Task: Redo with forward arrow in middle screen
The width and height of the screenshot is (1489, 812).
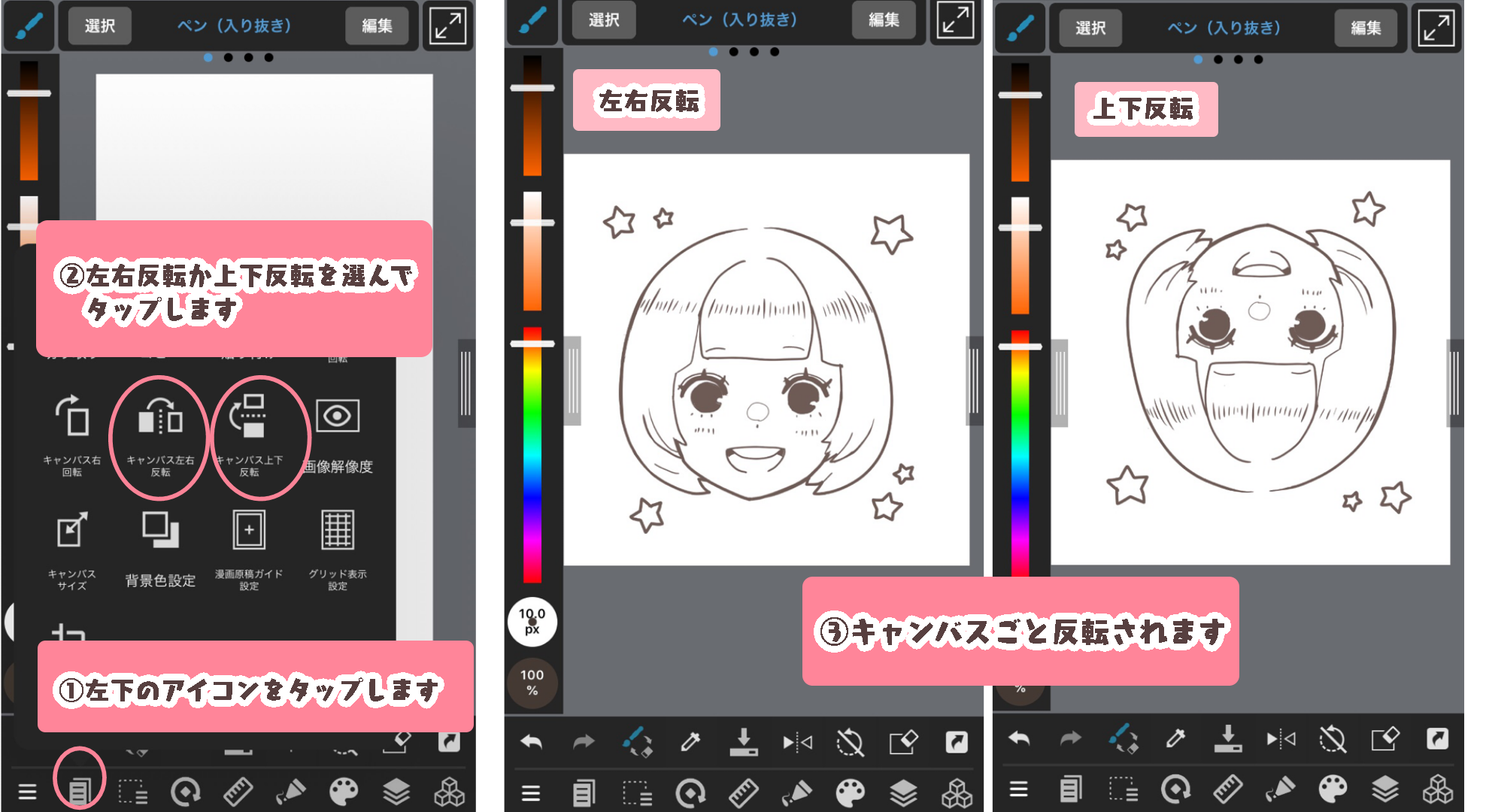Action: click(x=584, y=742)
